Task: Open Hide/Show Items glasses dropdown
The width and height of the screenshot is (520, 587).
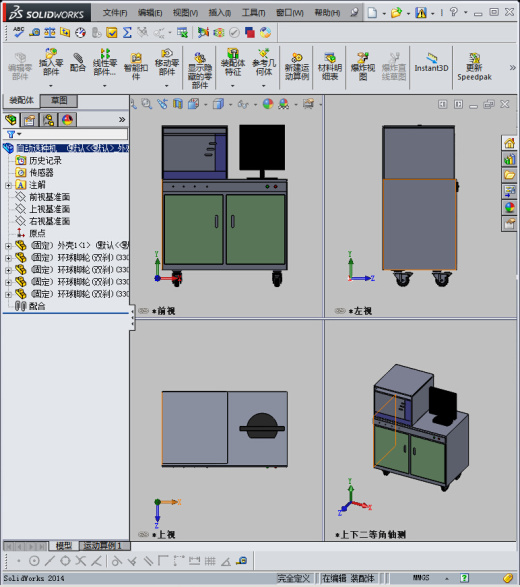Action: 255,104
